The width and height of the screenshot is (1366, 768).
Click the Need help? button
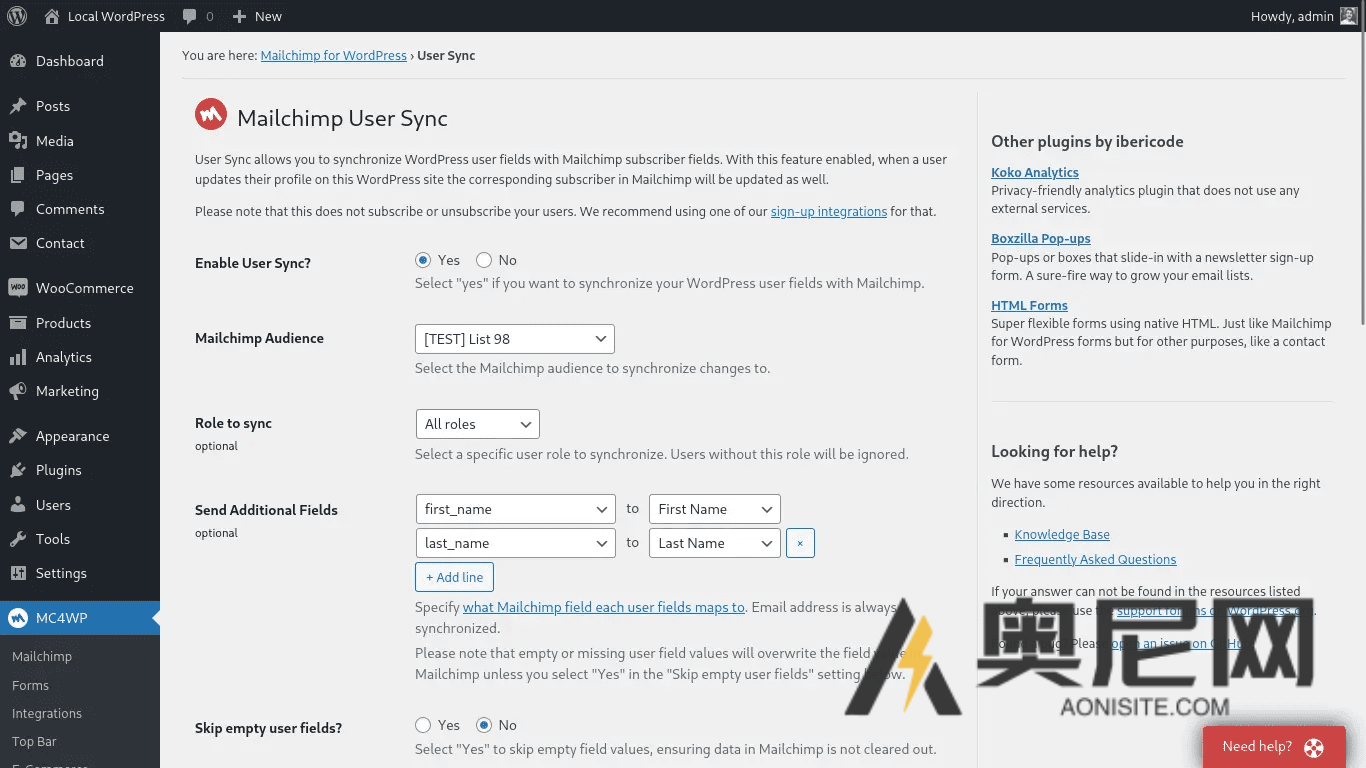1274,747
